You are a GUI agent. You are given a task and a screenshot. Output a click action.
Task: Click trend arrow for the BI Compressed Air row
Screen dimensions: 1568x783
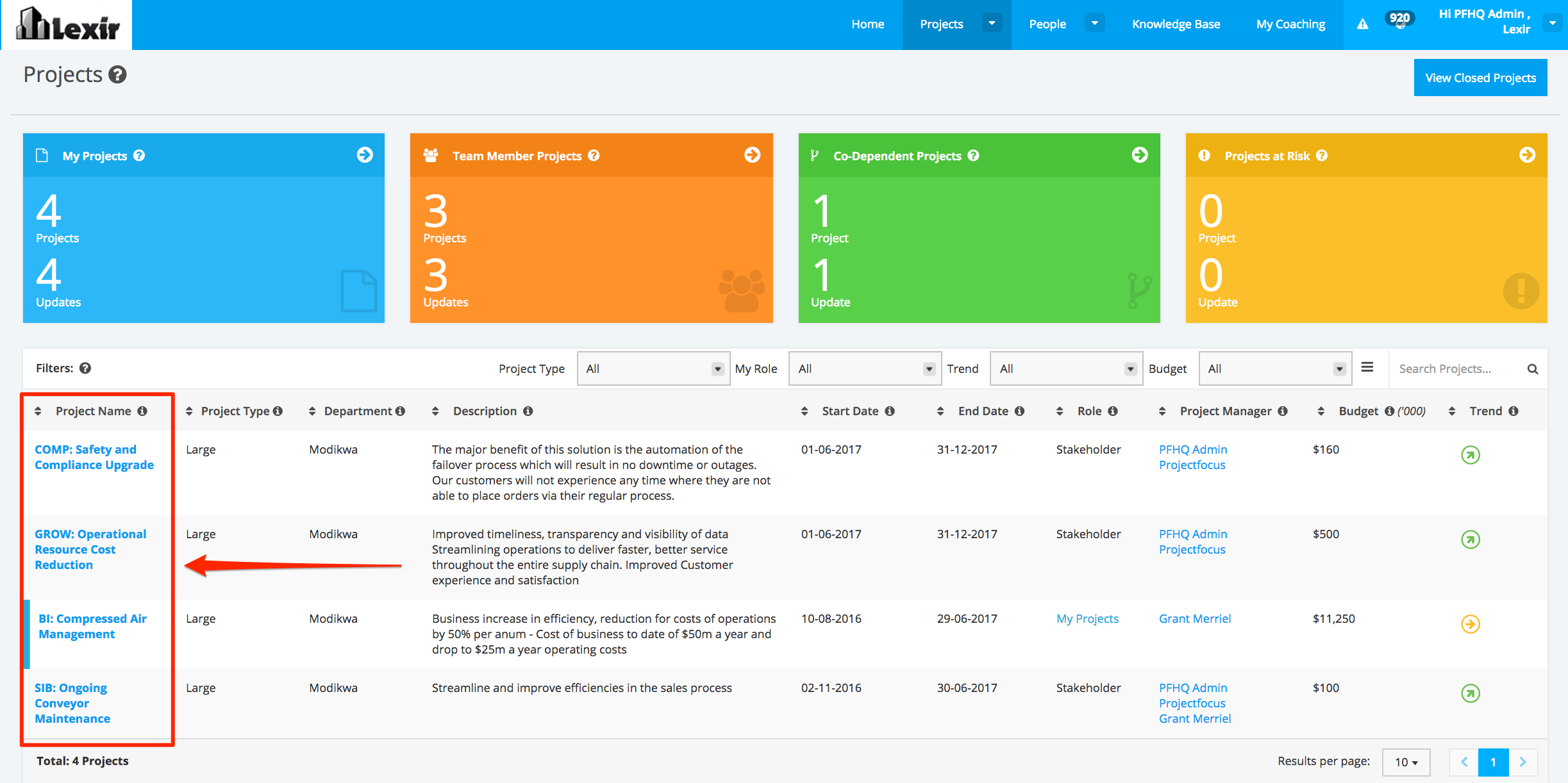tap(1470, 624)
